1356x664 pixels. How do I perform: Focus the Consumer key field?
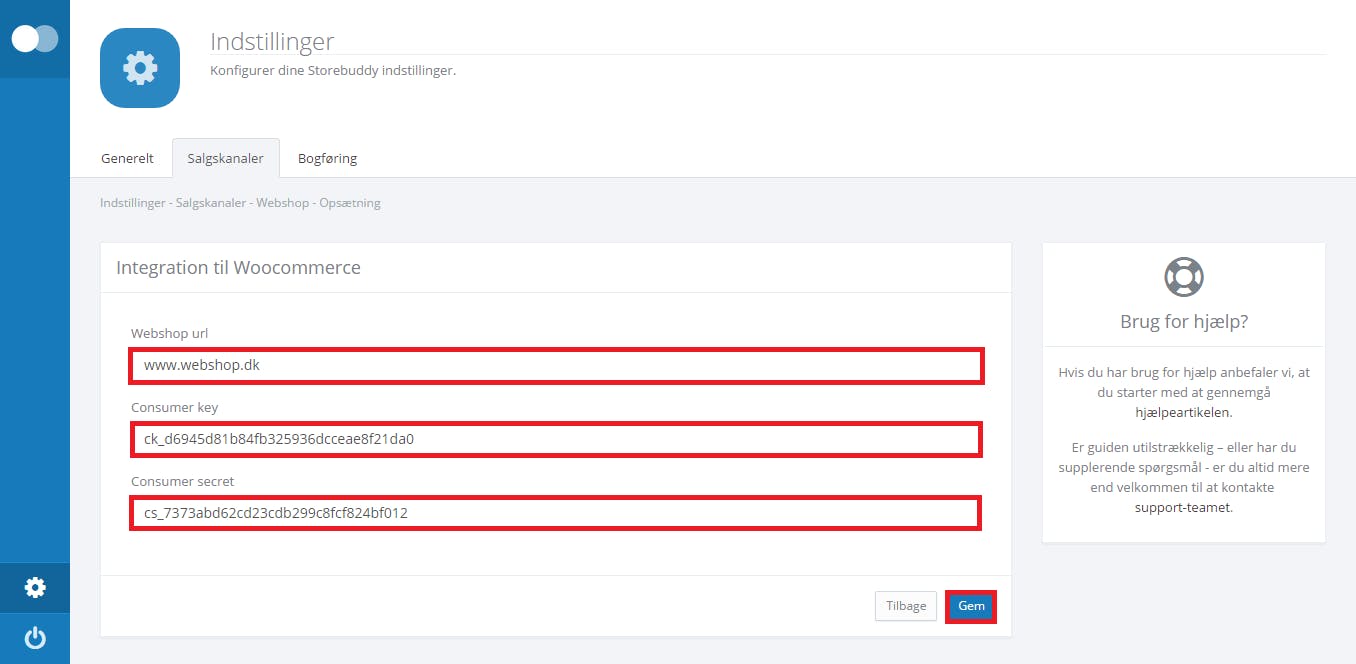tap(556, 439)
